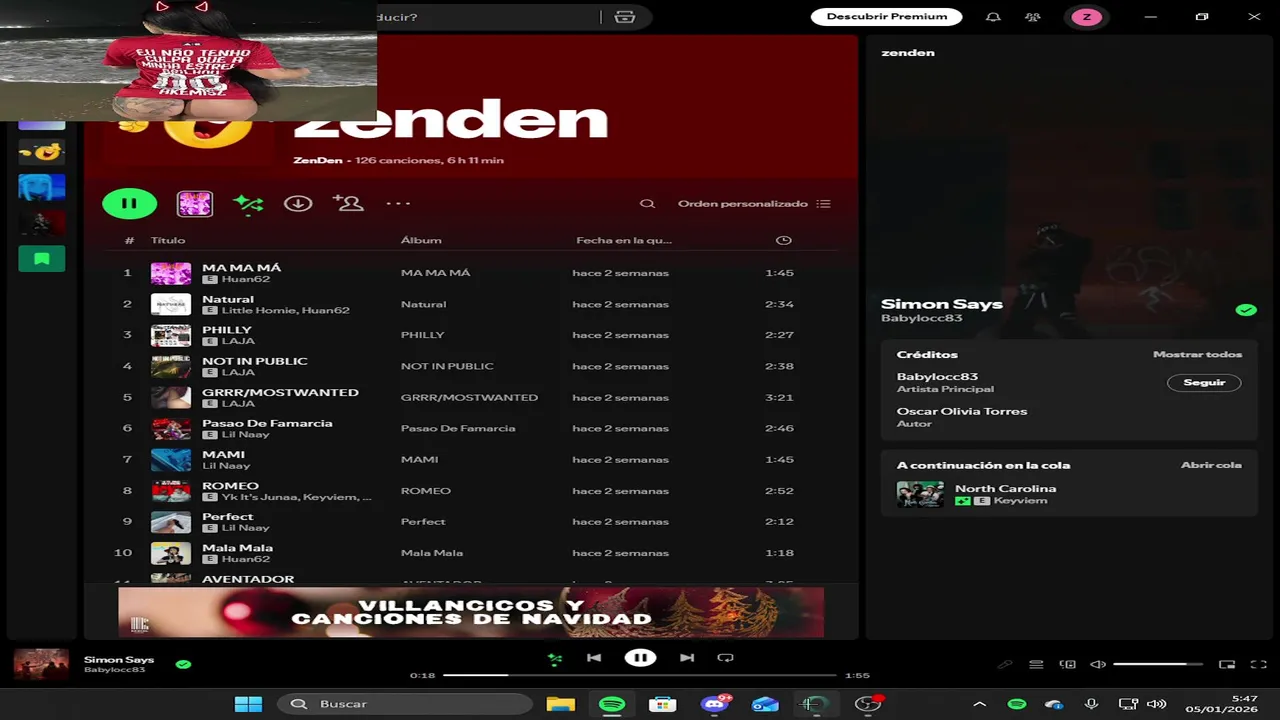The height and width of the screenshot is (720, 1280).
Task: Select the Mala Mala track title
Action: [x=237, y=547]
